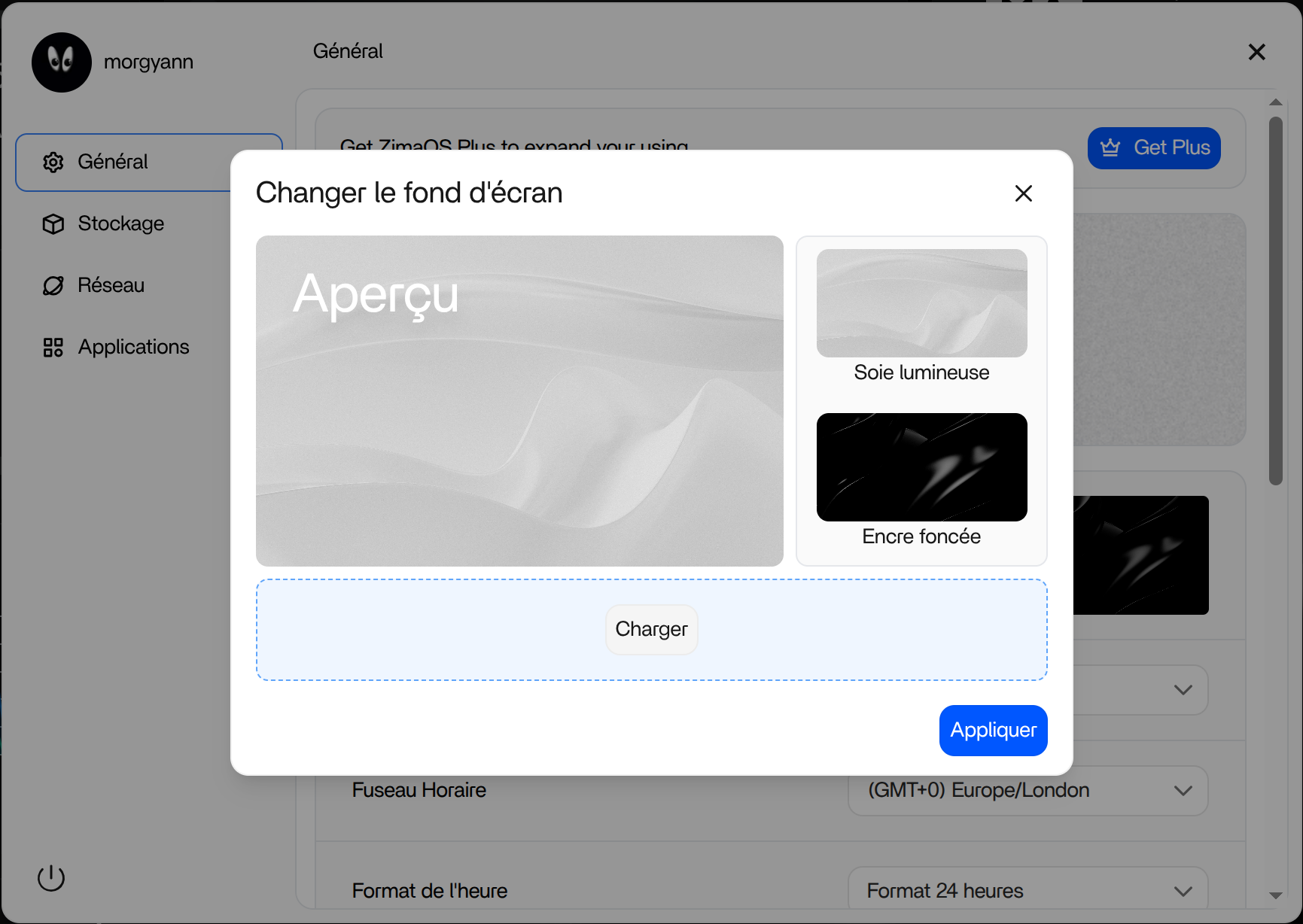The image size is (1303, 924).
Task: Click the power icon in the sidebar
Action: click(51, 877)
